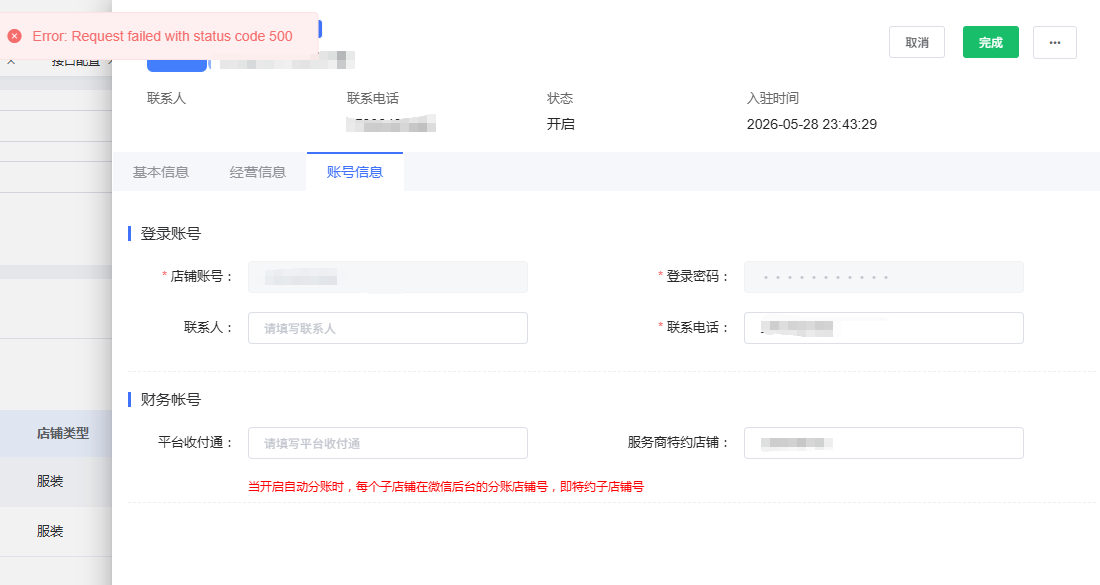Viewport: 1100px width, 585px height.
Task: Collapse the sidebar menu chevron at top-left
Action: [x=11, y=62]
